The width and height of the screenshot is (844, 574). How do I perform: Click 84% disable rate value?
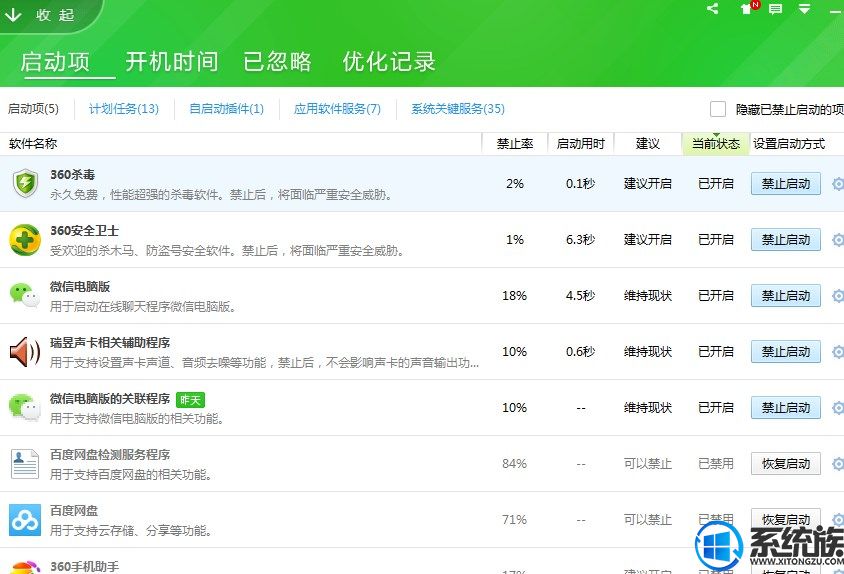[515, 464]
